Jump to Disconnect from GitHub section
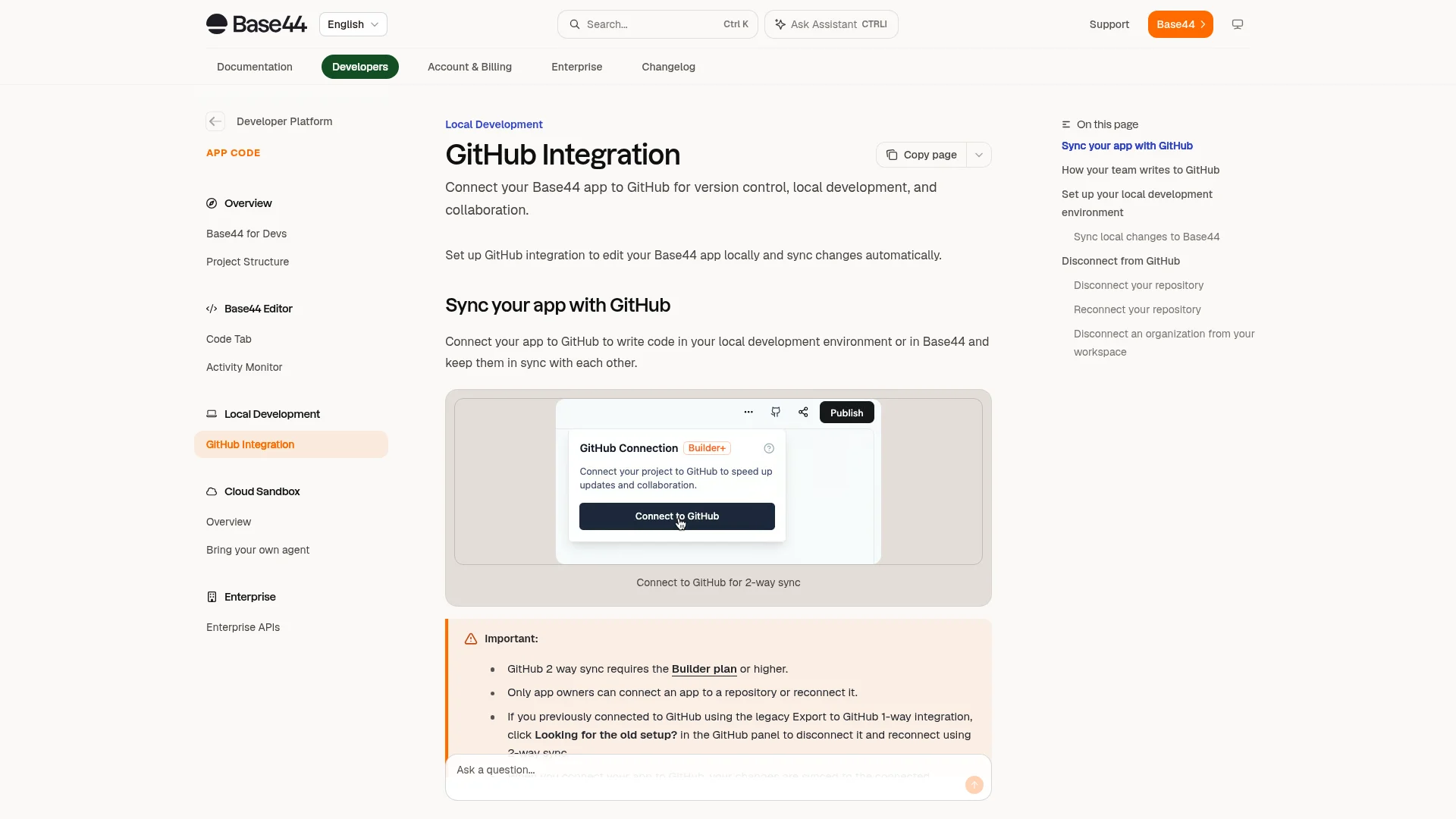Screen dimensions: 1456x819 tap(1121, 261)
